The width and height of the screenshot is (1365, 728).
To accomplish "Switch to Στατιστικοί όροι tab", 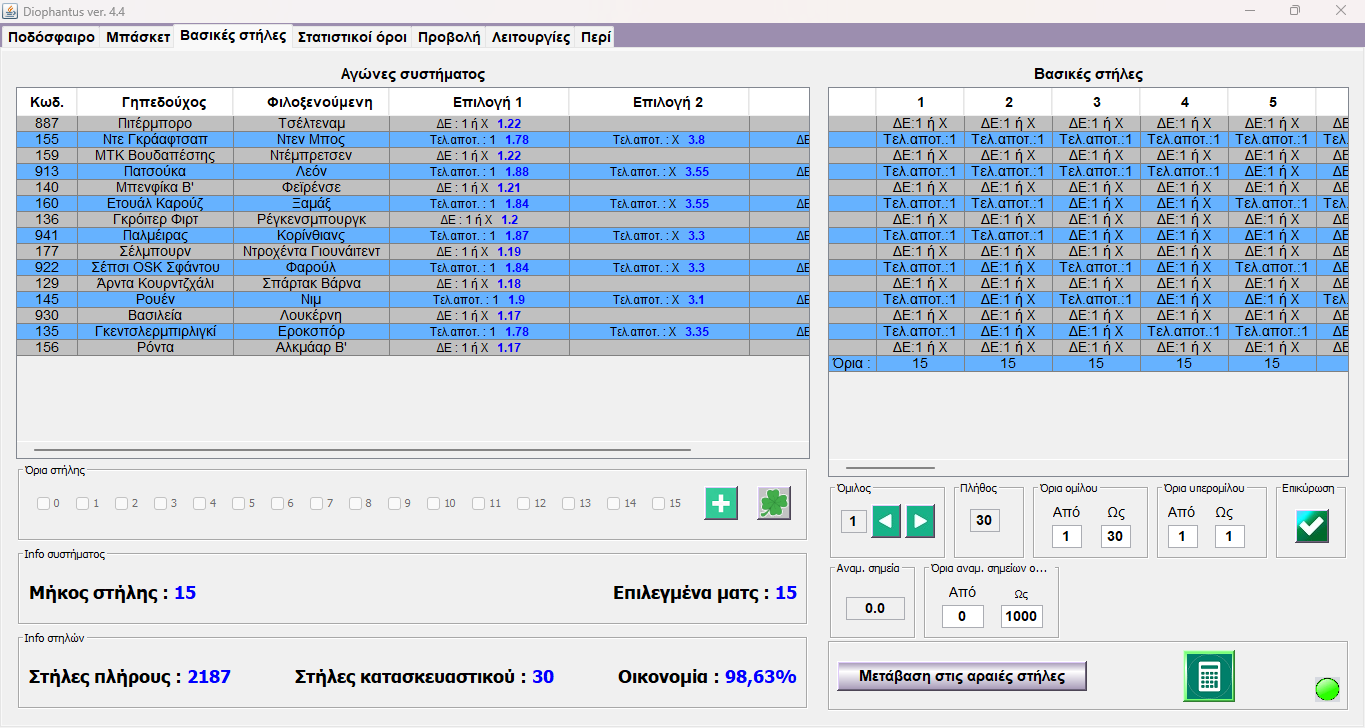I will click(352, 37).
